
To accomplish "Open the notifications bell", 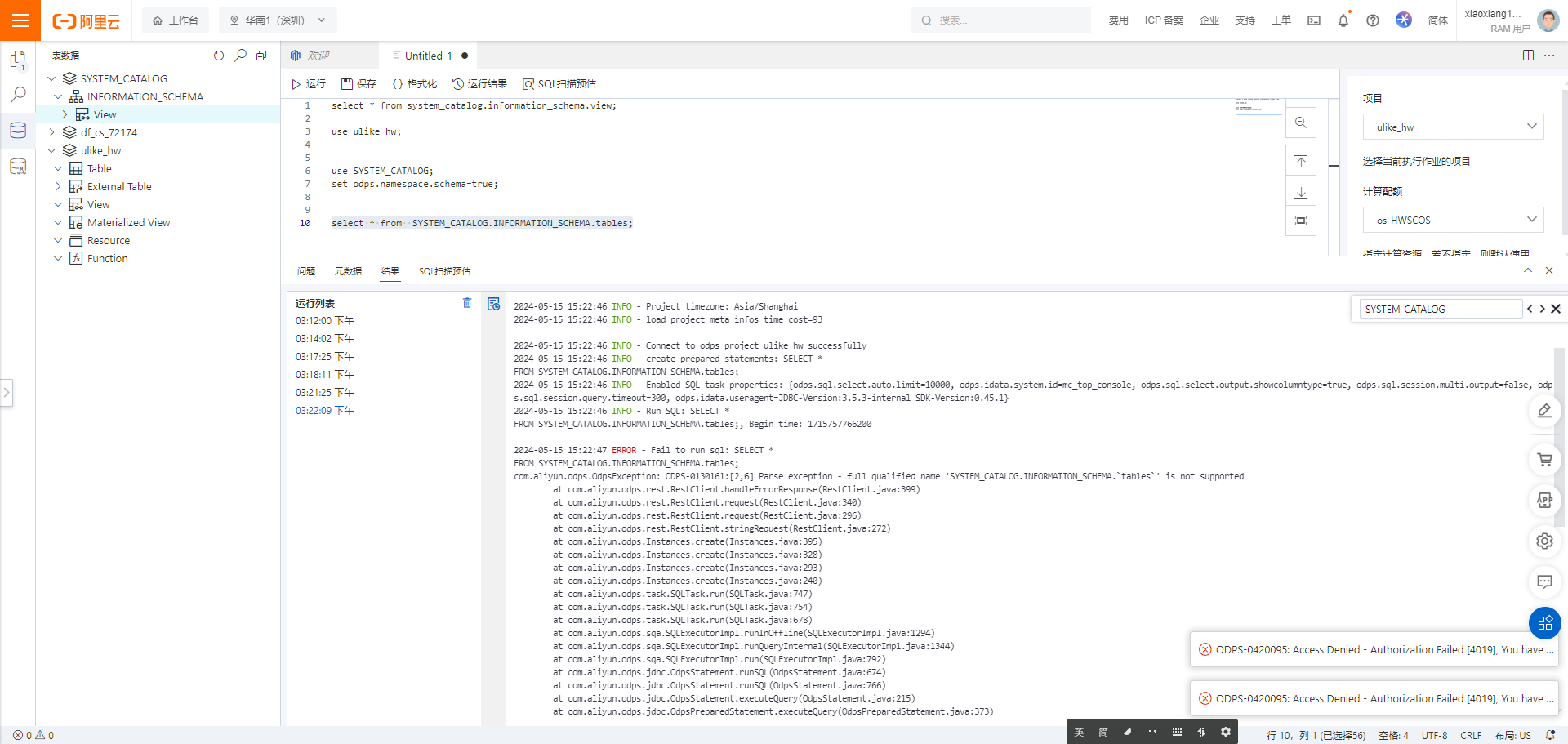I will [x=1343, y=20].
